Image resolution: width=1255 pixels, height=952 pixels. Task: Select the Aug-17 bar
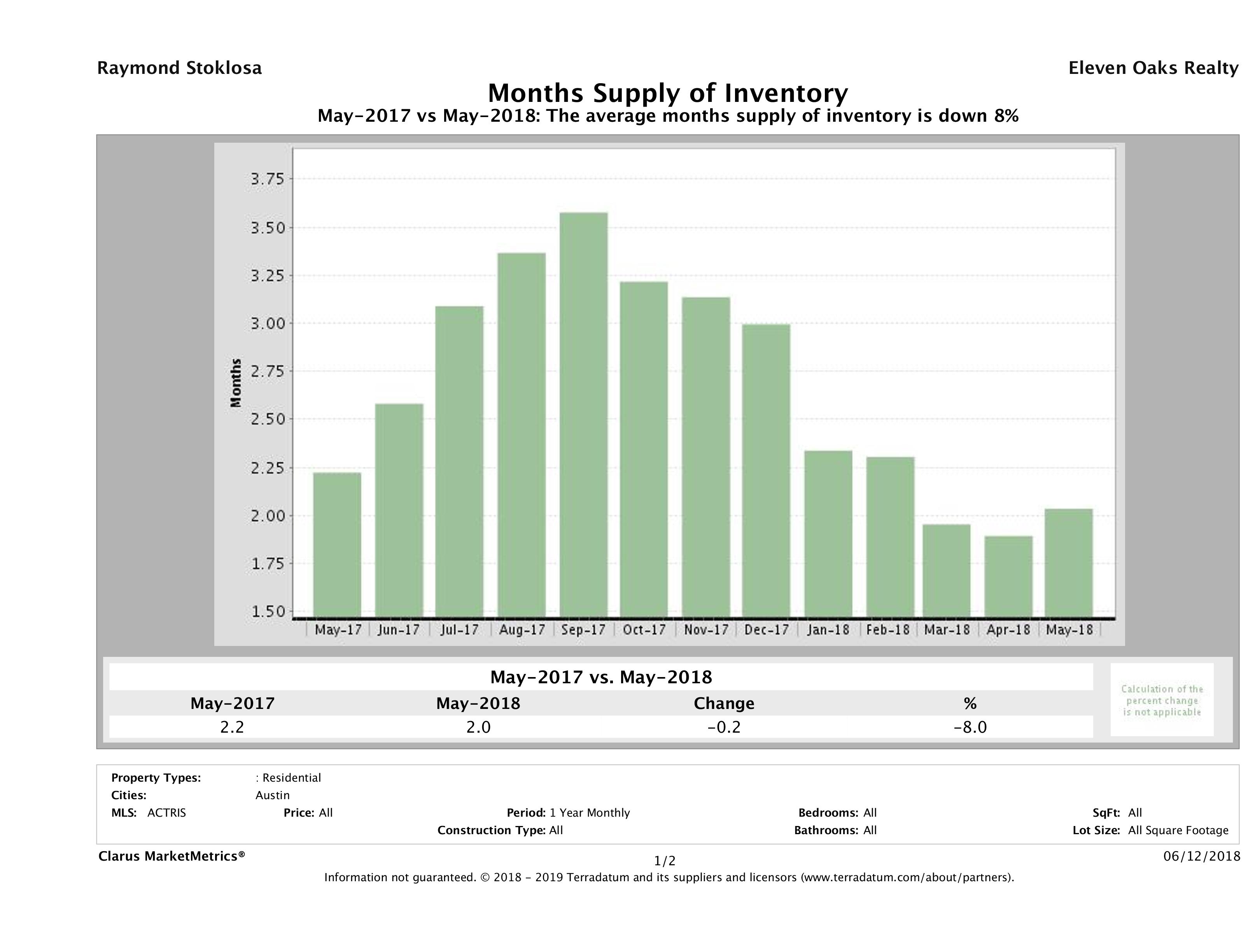[522, 435]
